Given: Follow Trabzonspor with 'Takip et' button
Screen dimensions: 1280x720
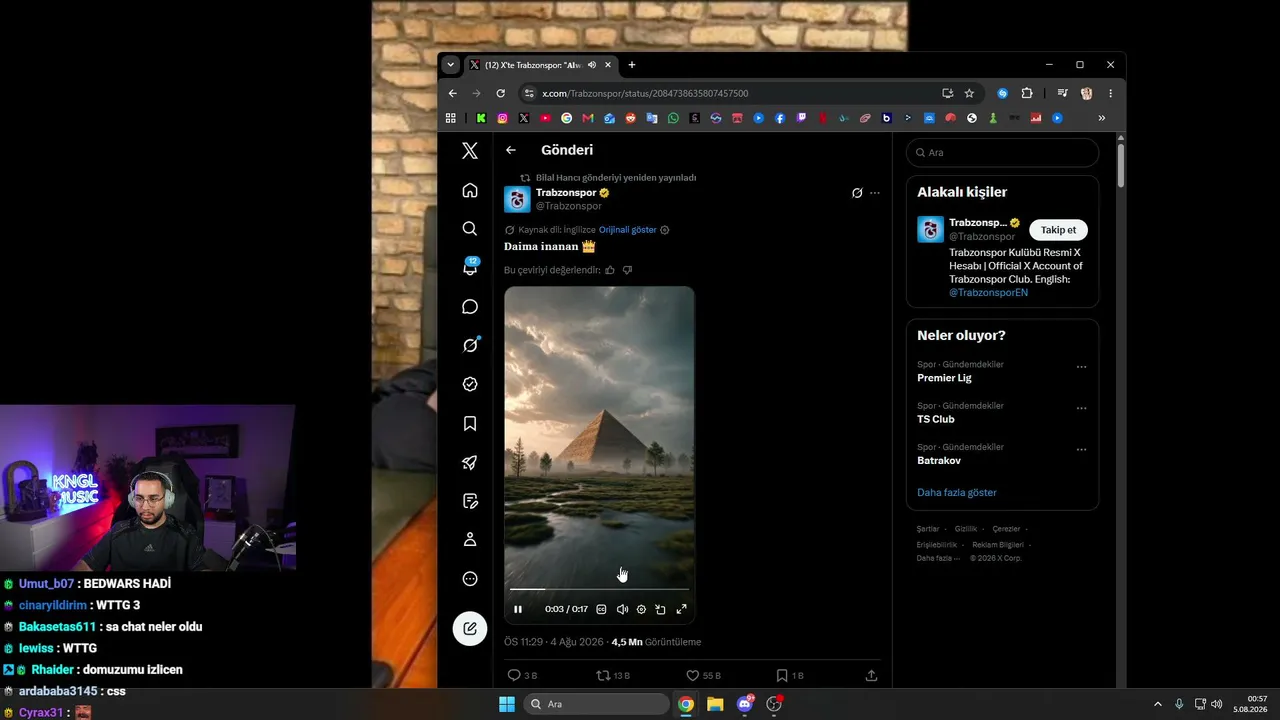Looking at the screenshot, I should coord(1058,230).
